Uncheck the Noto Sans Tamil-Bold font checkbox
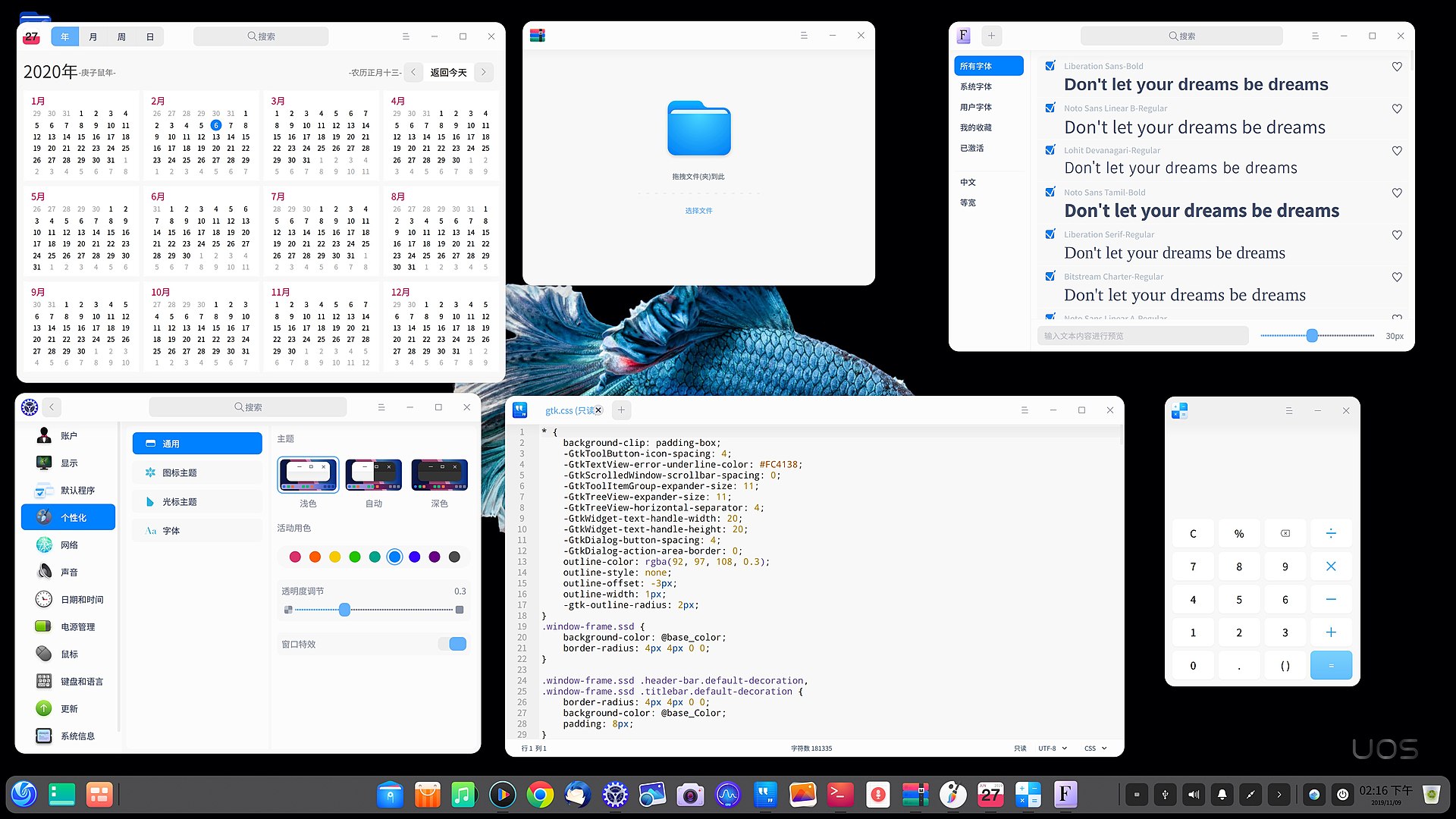Image resolution: width=1456 pixels, height=819 pixels. [1050, 192]
